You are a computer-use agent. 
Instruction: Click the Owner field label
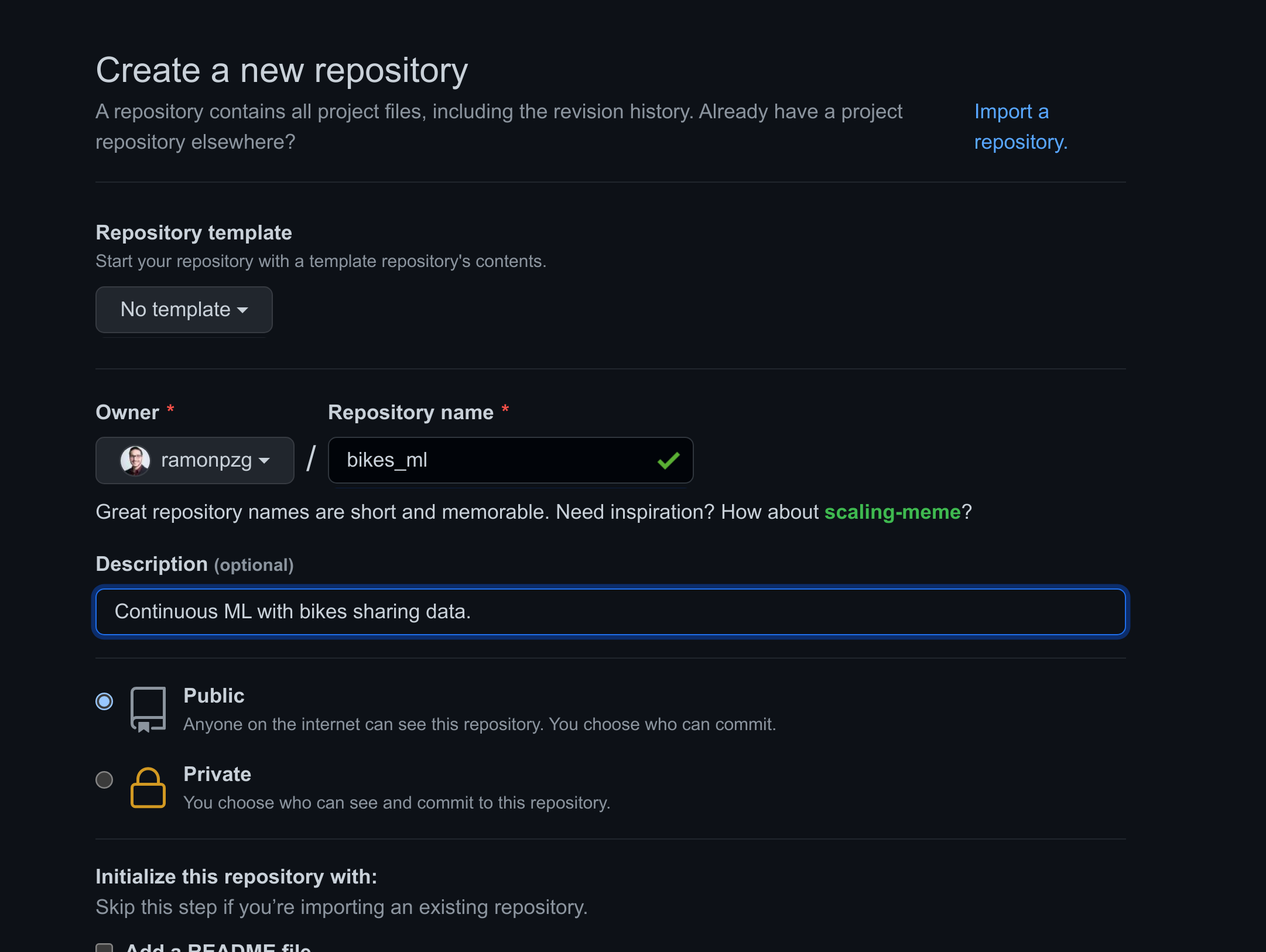tap(128, 412)
